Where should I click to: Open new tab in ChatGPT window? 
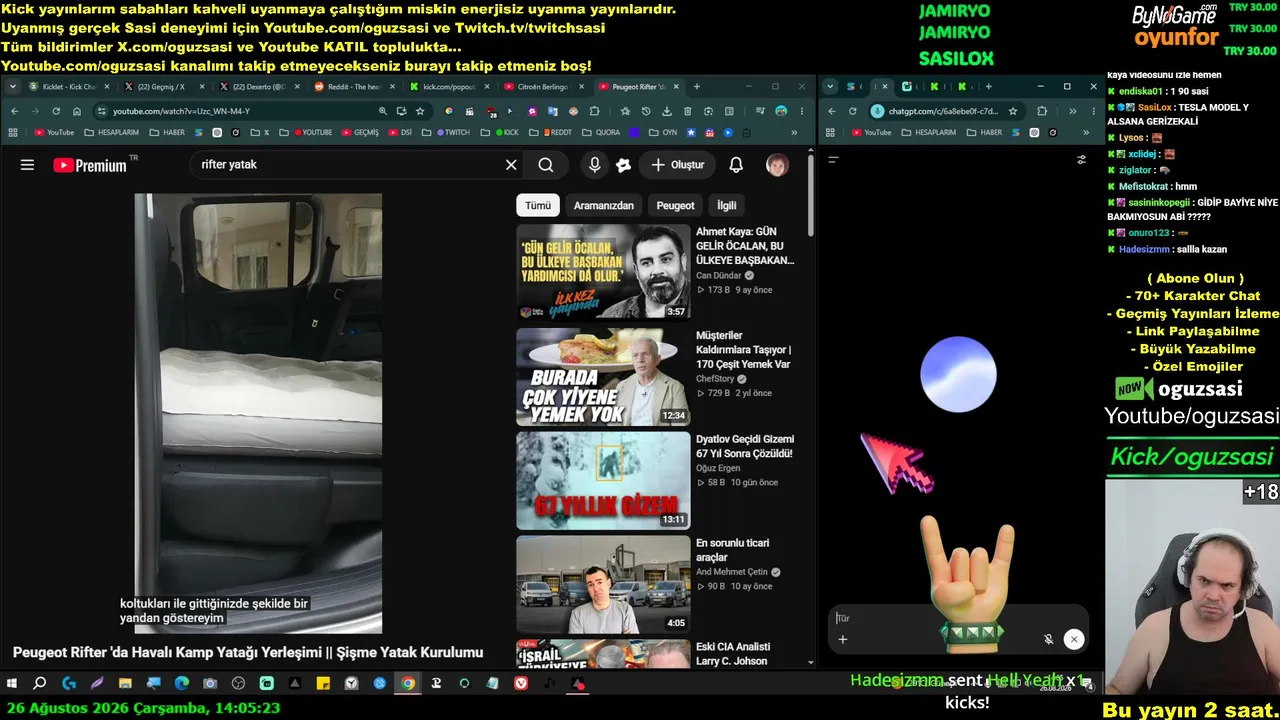pyautogui.click(x=988, y=87)
